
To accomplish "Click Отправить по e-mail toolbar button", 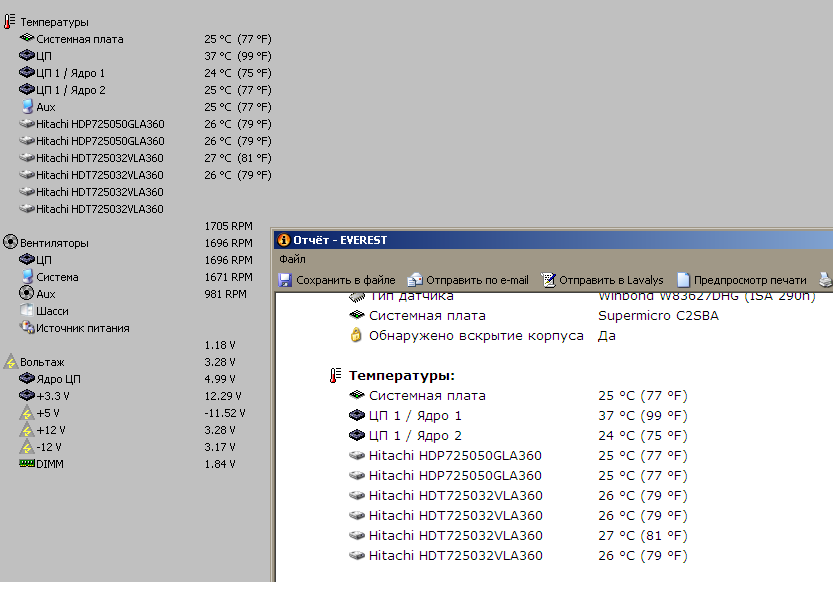I will tap(468, 280).
